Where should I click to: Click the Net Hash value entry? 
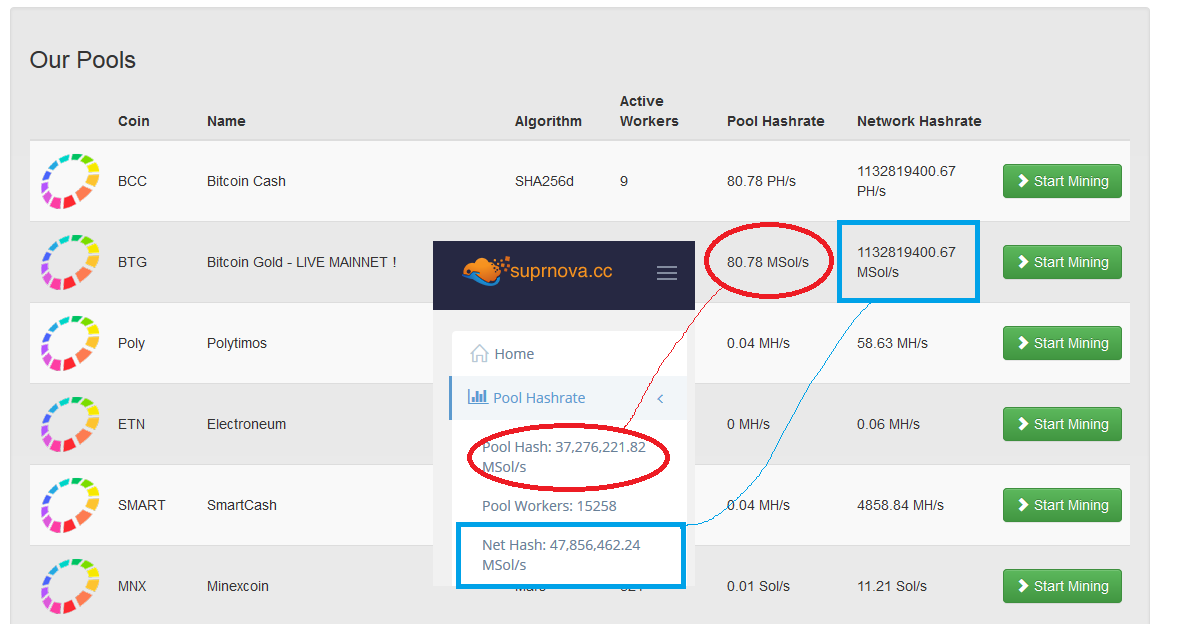click(561, 555)
